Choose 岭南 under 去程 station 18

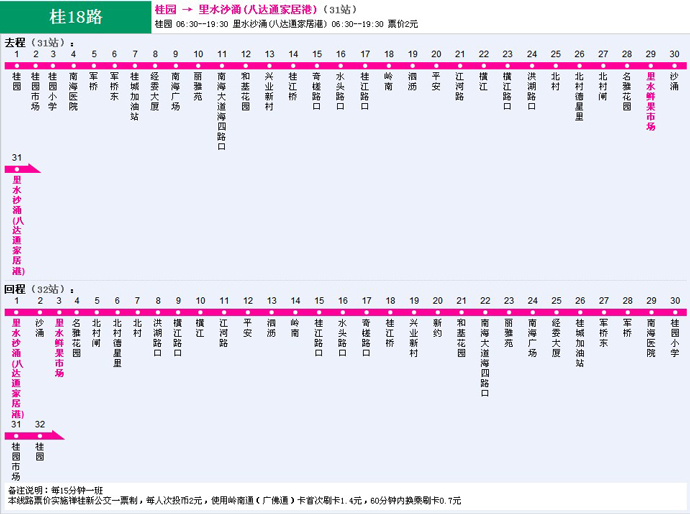pos(389,81)
